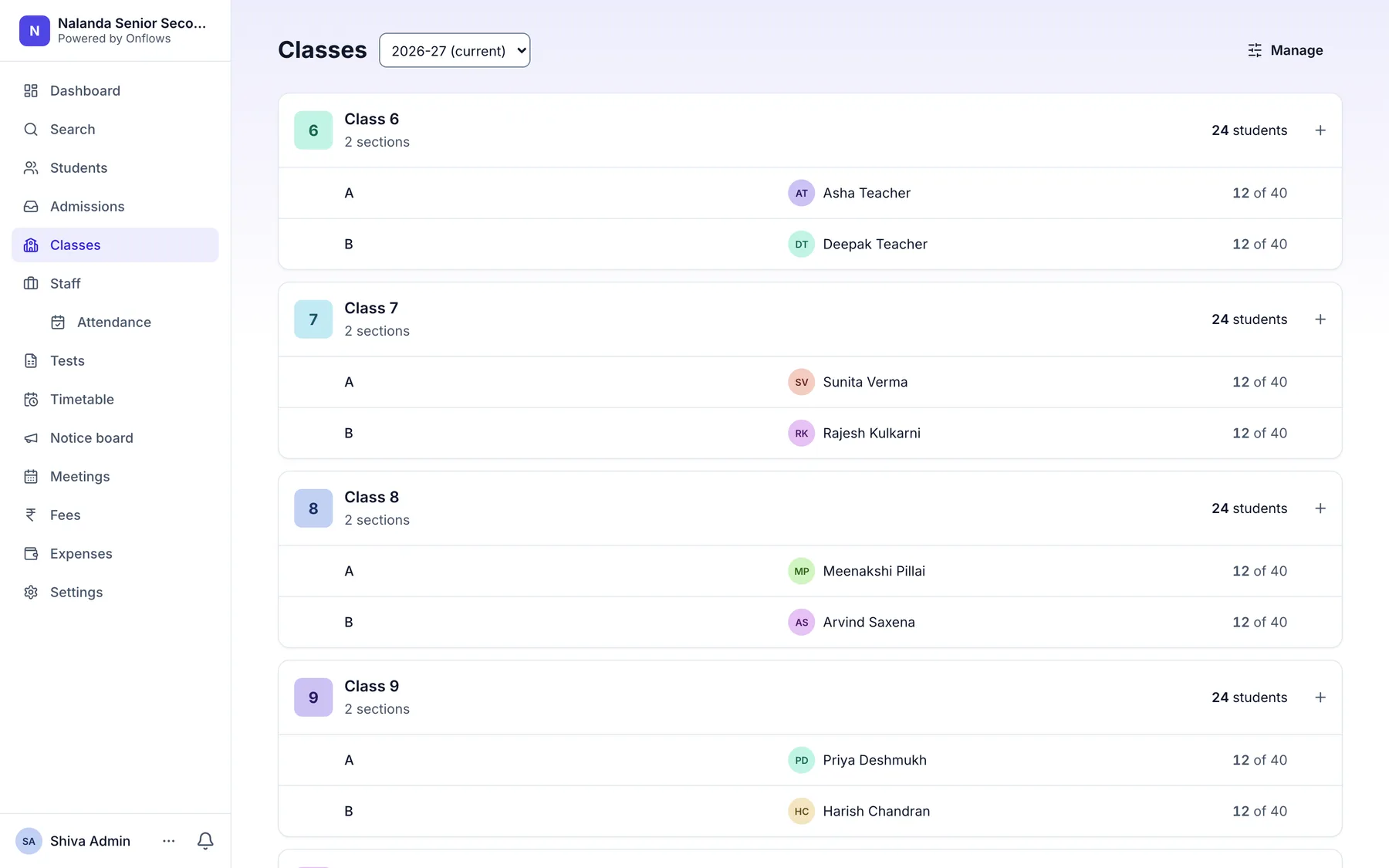Click the Nalanda school logo icon
Viewport: 1389px width, 868px height.
[x=35, y=31]
